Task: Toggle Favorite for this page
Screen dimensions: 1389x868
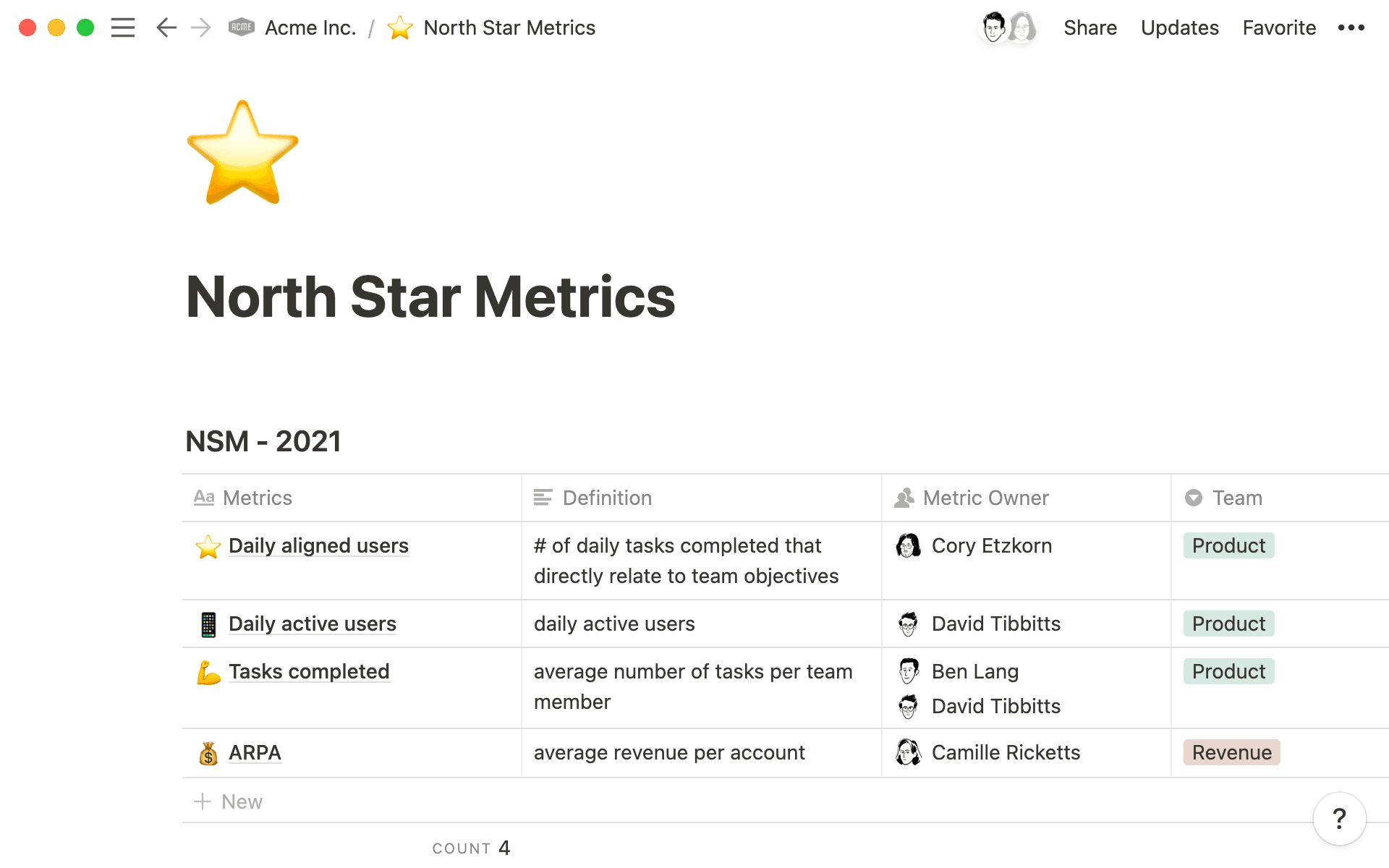Action: (x=1278, y=27)
